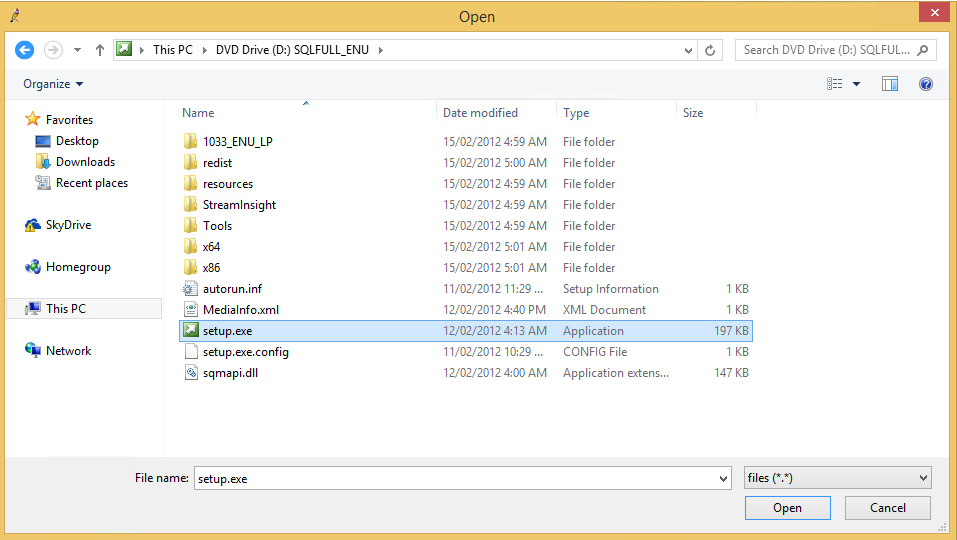Click the title bar application icon

[x=15, y=16]
